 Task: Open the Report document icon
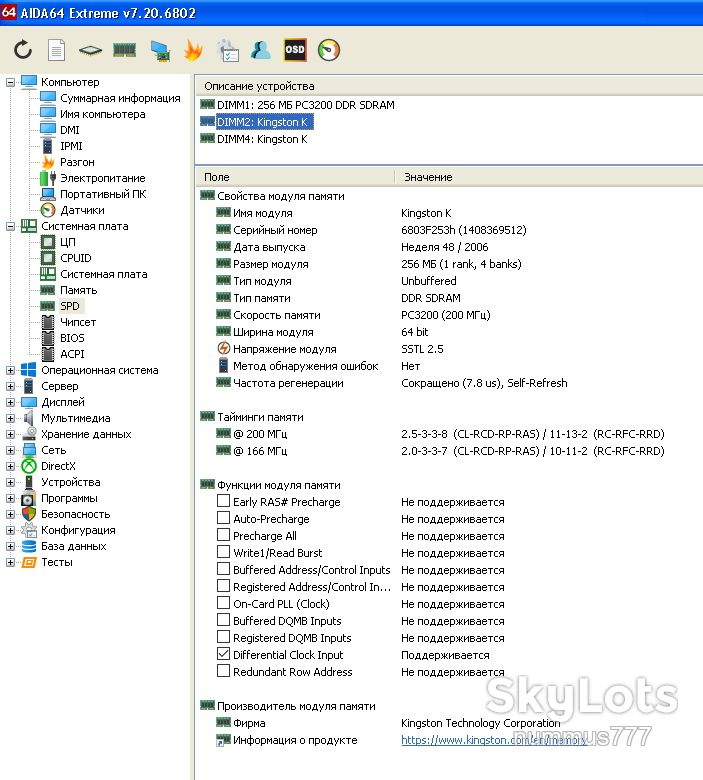pyautogui.click(x=56, y=50)
